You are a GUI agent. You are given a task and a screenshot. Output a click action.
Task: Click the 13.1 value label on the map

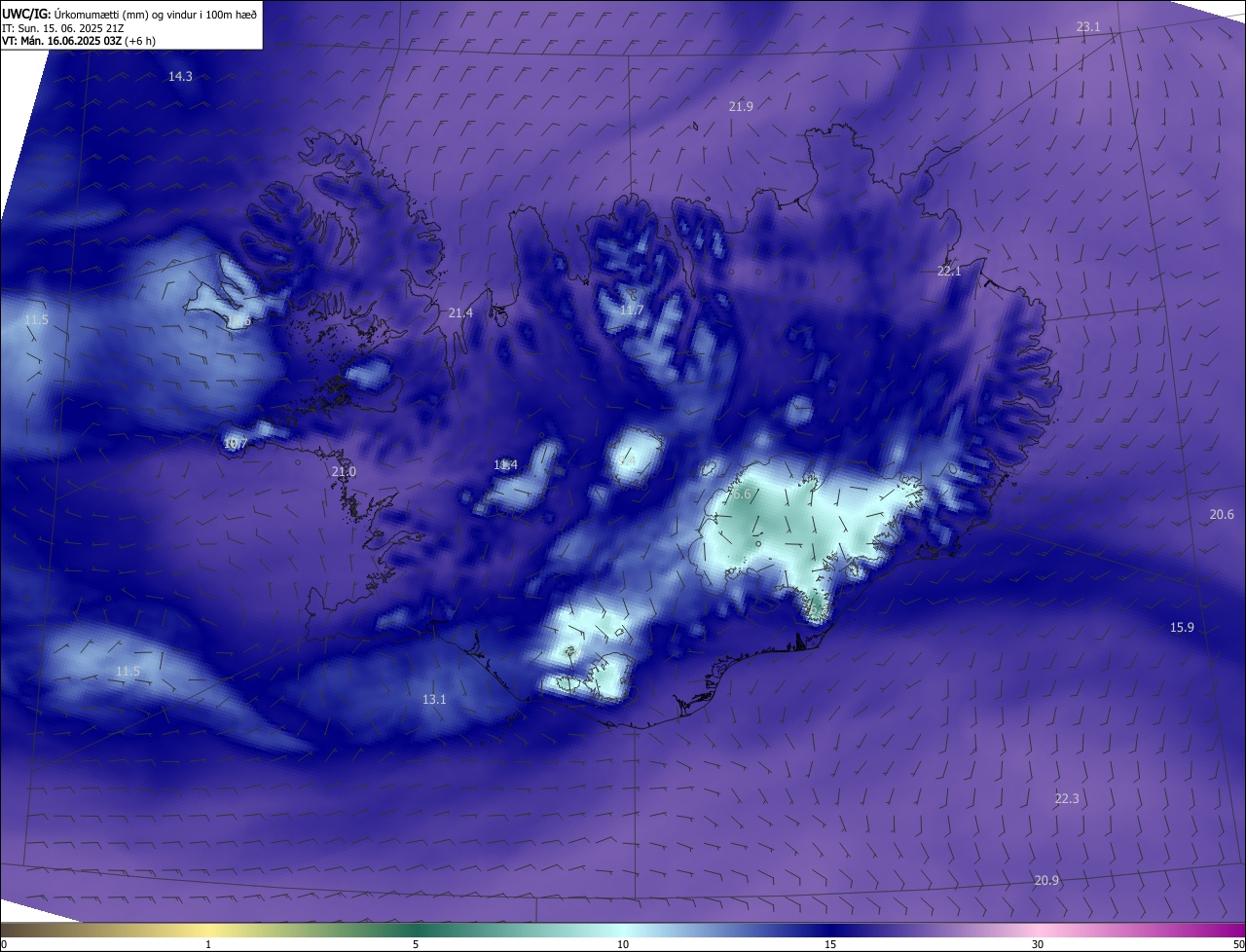pyautogui.click(x=434, y=699)
